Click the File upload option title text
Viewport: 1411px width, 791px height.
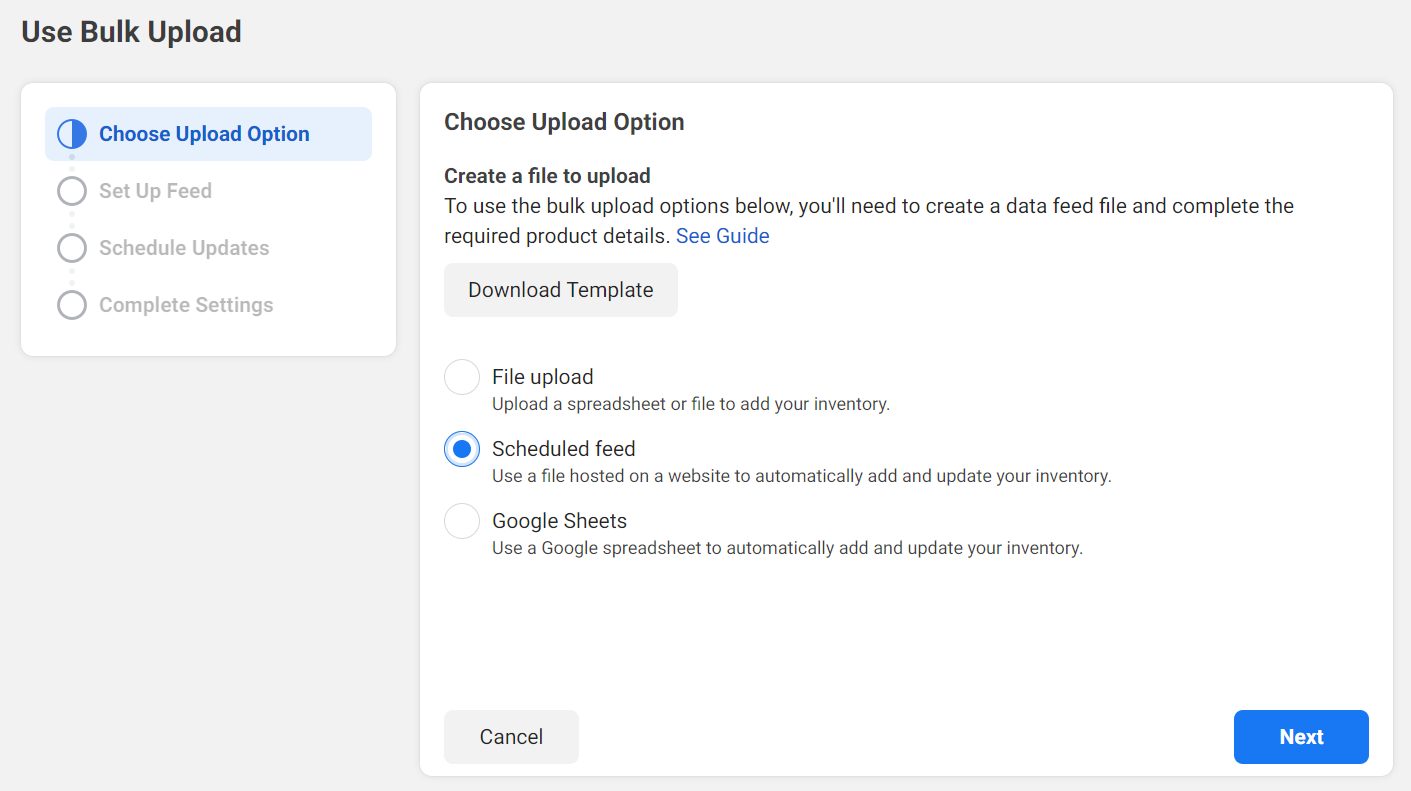pos(542,377)
